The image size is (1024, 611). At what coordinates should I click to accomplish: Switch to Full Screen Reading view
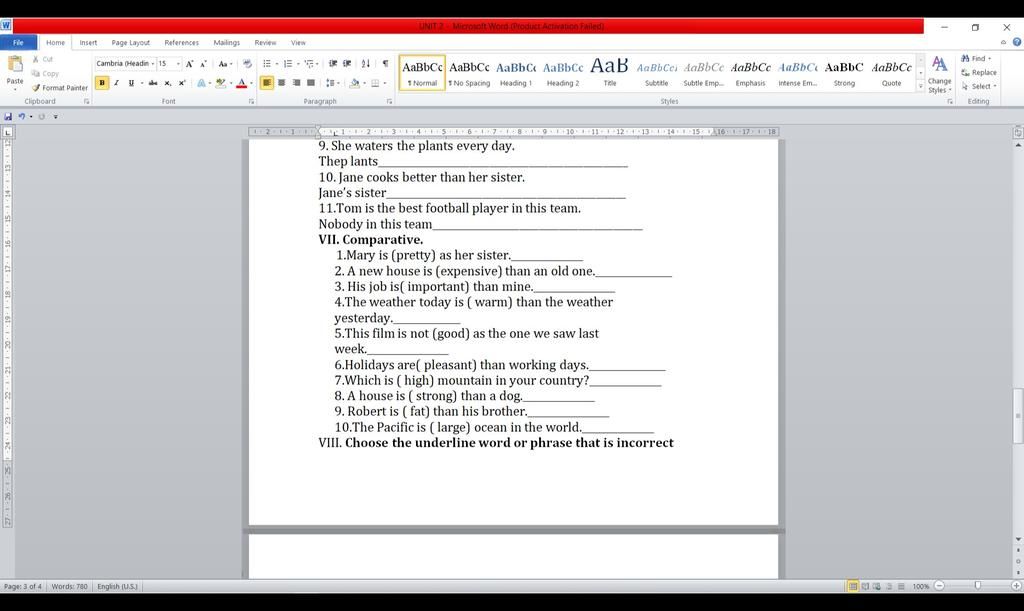pos(865,586)
